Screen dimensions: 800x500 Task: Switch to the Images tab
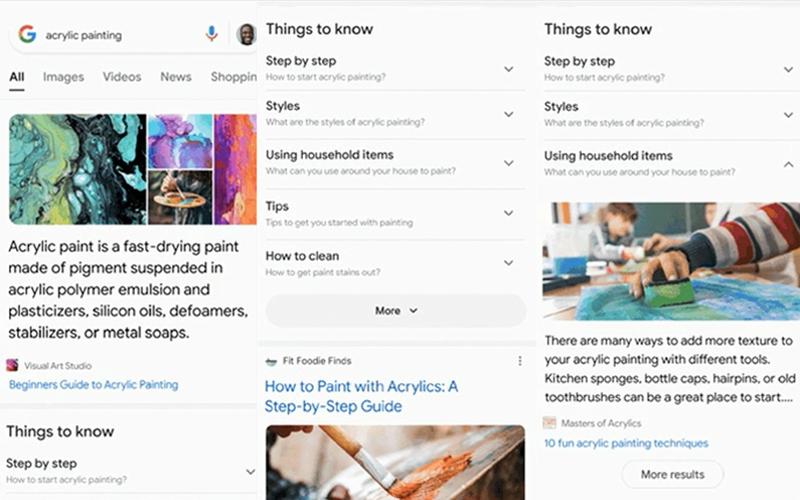pos(63,77)
